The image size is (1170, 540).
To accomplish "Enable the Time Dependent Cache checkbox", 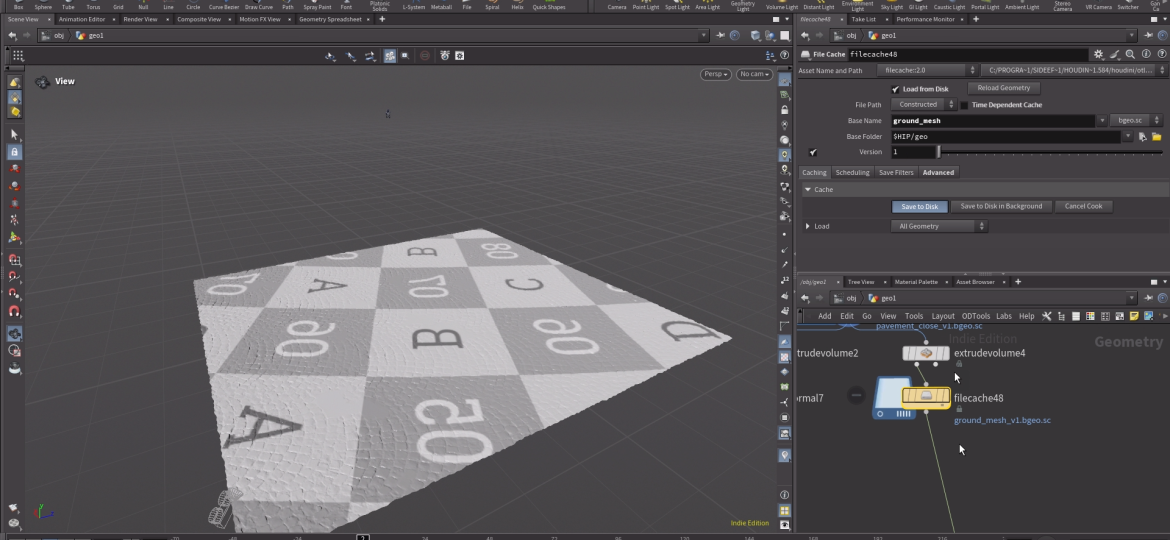I will (x=964, y=105).
